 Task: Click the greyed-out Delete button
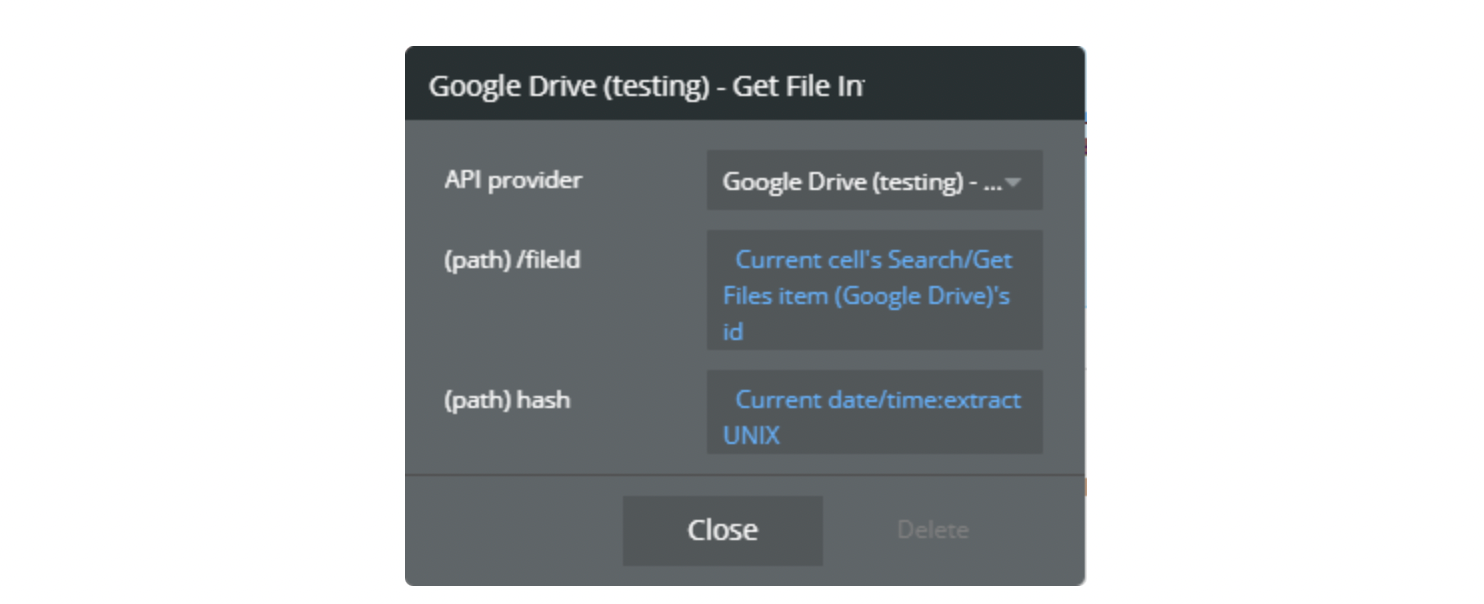coord(932,530)
